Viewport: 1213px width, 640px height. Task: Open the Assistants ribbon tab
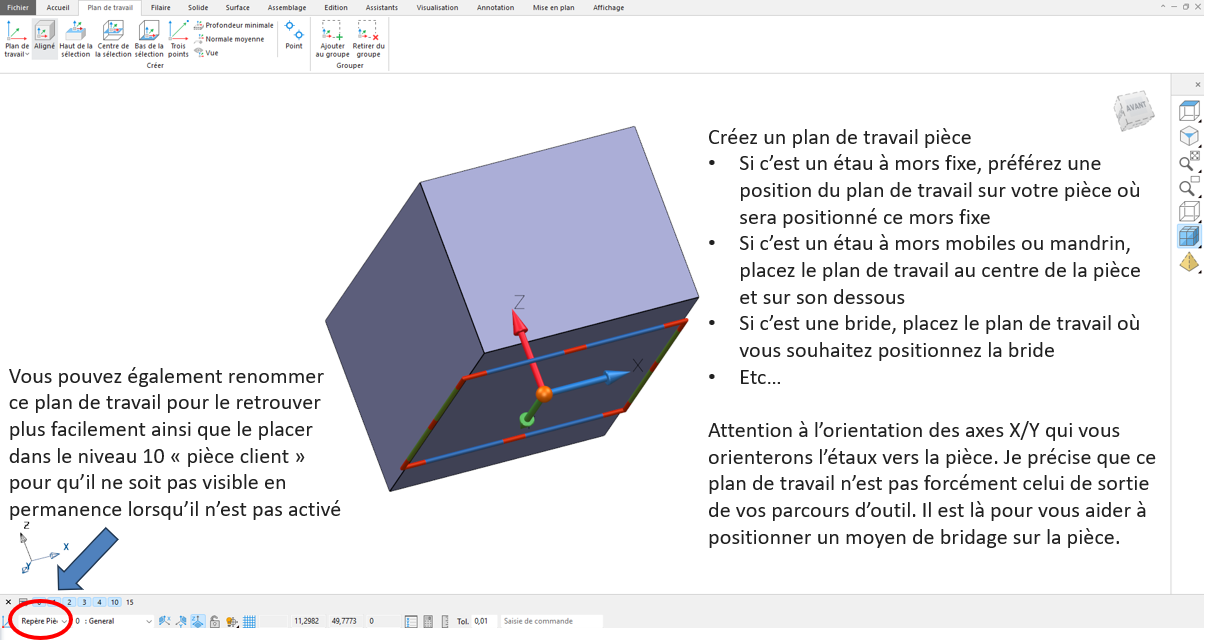point(382,7)
